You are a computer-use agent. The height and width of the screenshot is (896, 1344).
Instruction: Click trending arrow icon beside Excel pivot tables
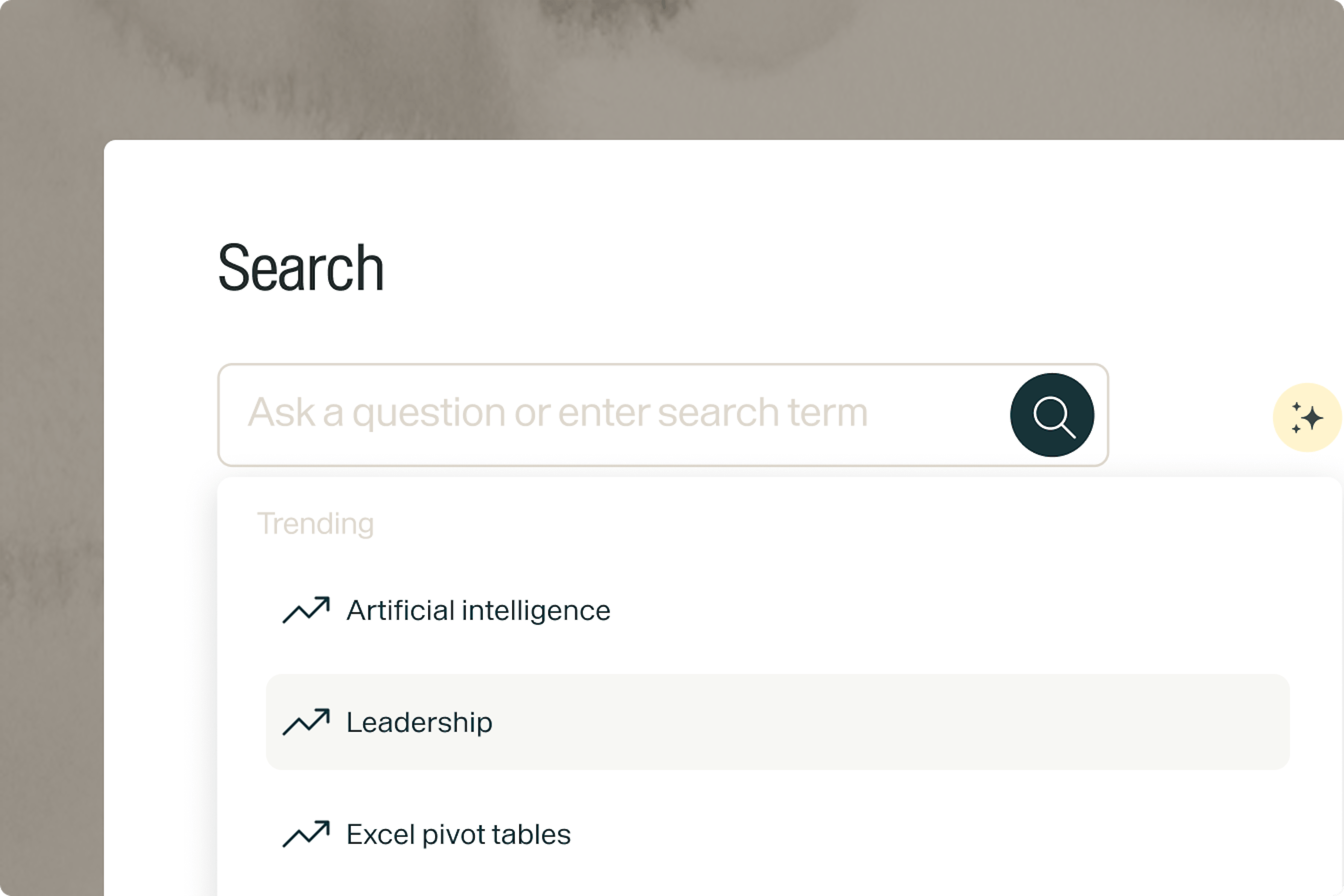click(x=306, y=834)
